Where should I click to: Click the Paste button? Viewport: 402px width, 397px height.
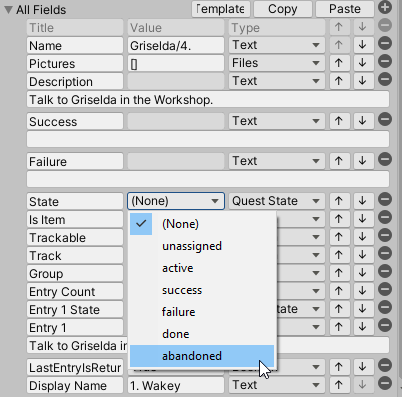(x=345, y=9)
